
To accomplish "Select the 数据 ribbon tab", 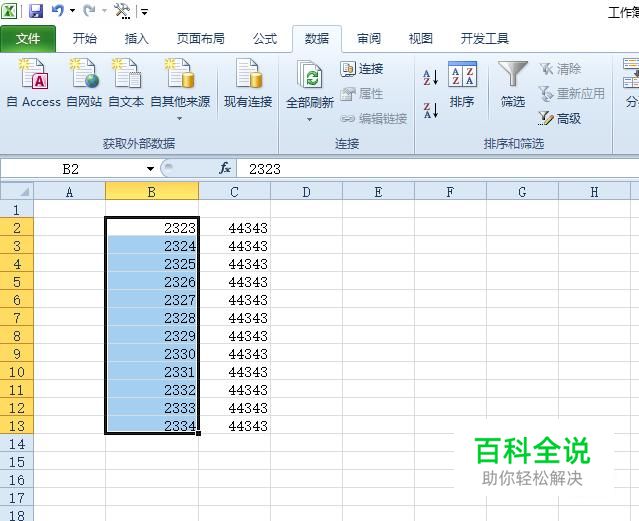I will point(317,39).
